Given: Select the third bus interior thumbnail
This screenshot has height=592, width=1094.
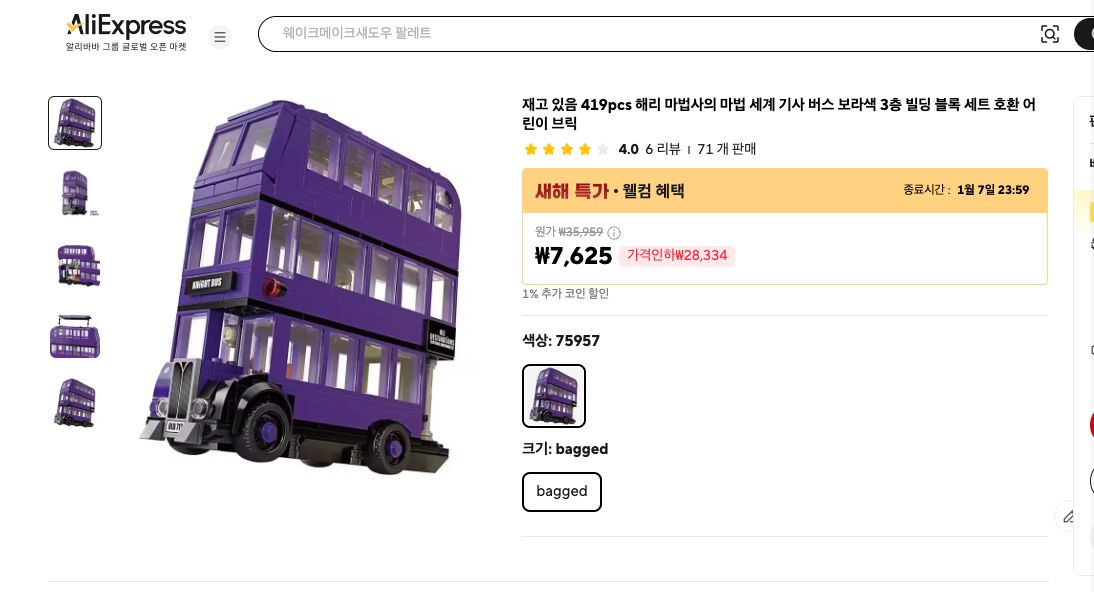Looking at the screenshot, I should [75, 265].
